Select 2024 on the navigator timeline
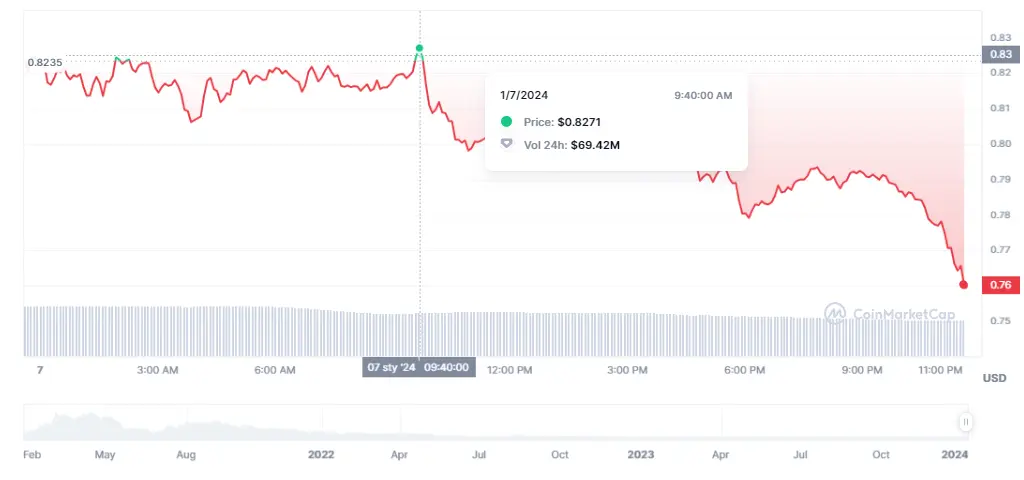The image size is (1024, 480). click(955, 454)
